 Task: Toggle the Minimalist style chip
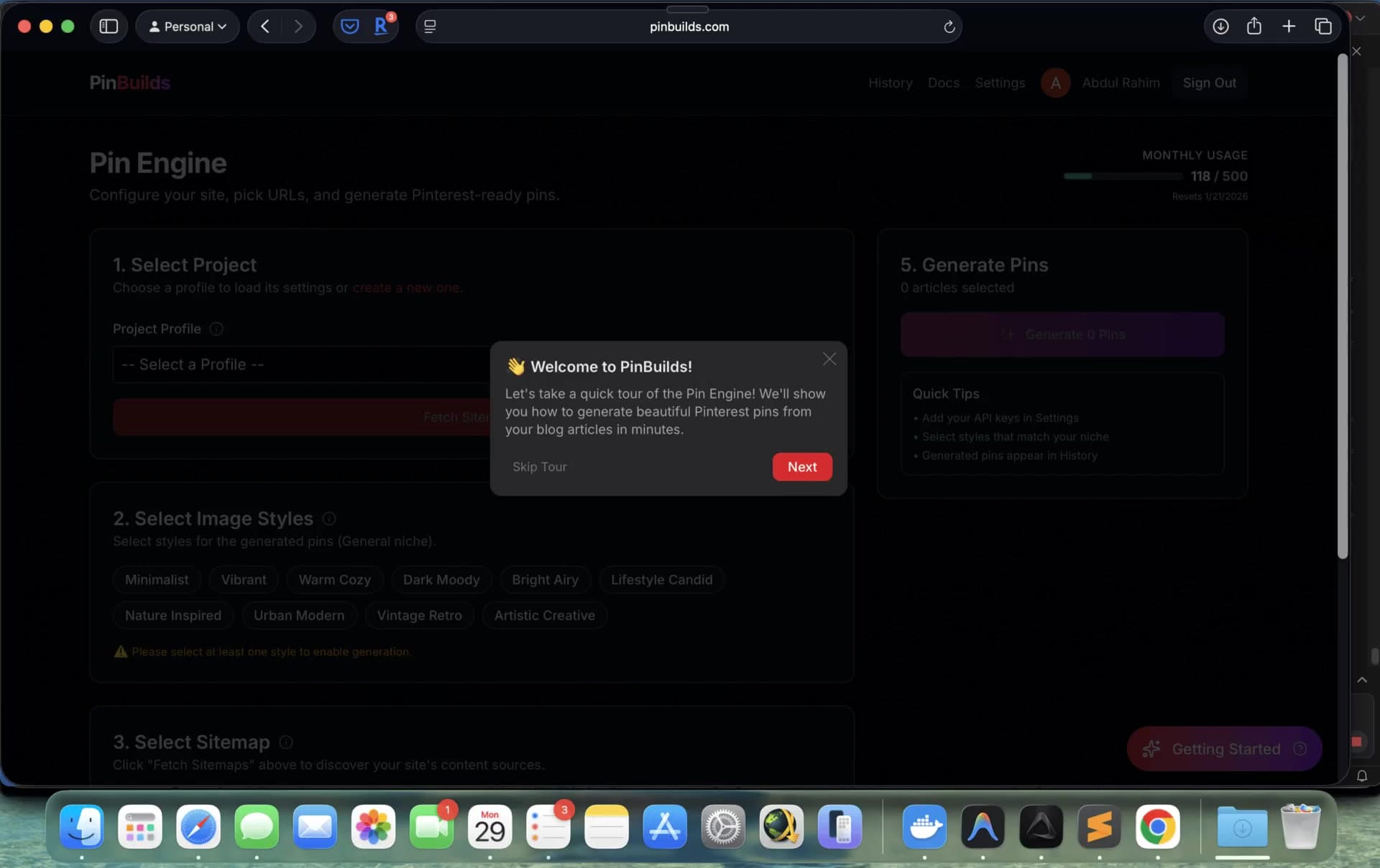coord(157,579)
